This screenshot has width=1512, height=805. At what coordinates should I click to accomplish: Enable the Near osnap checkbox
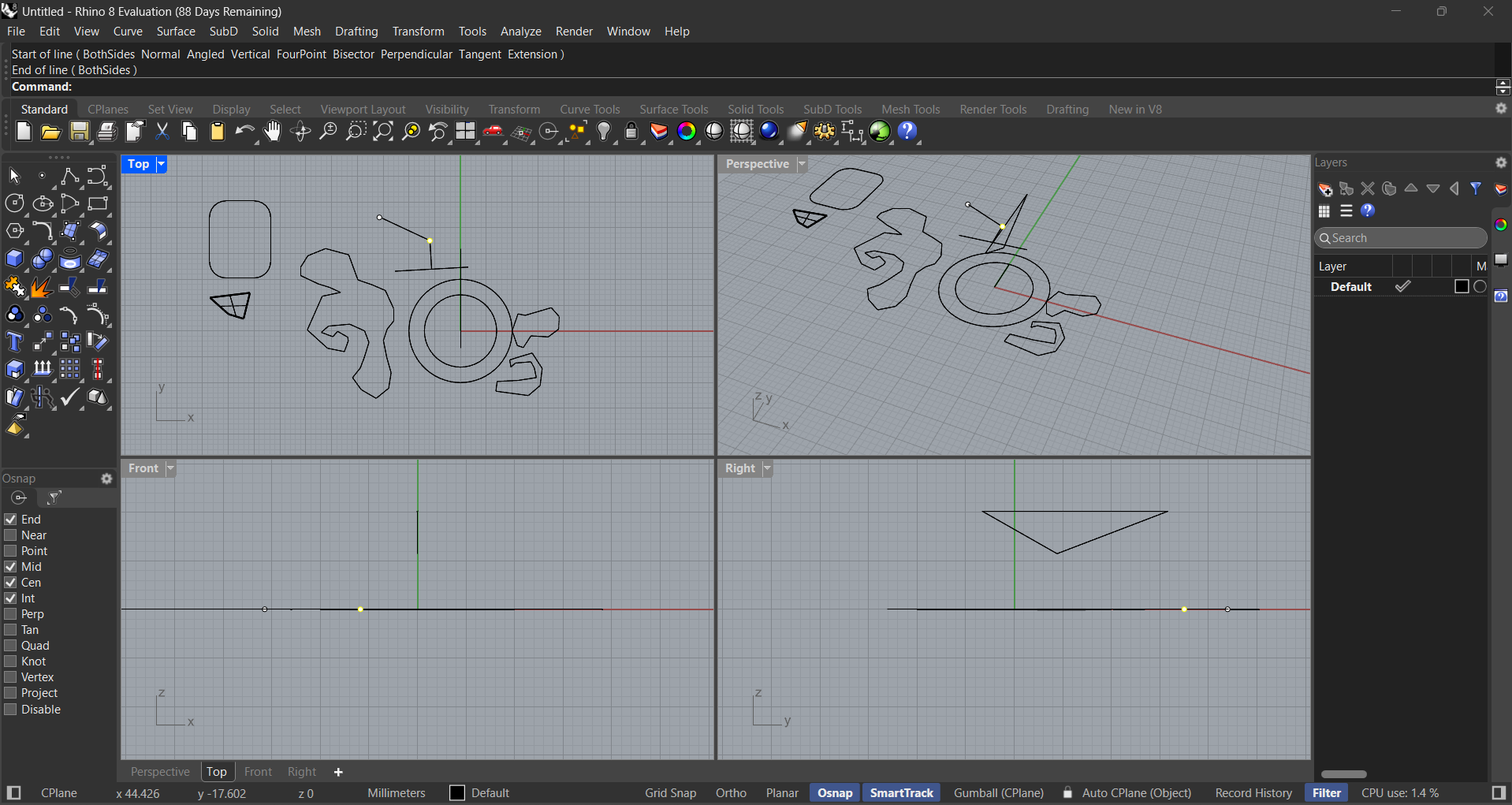click(x=11, y=535)
